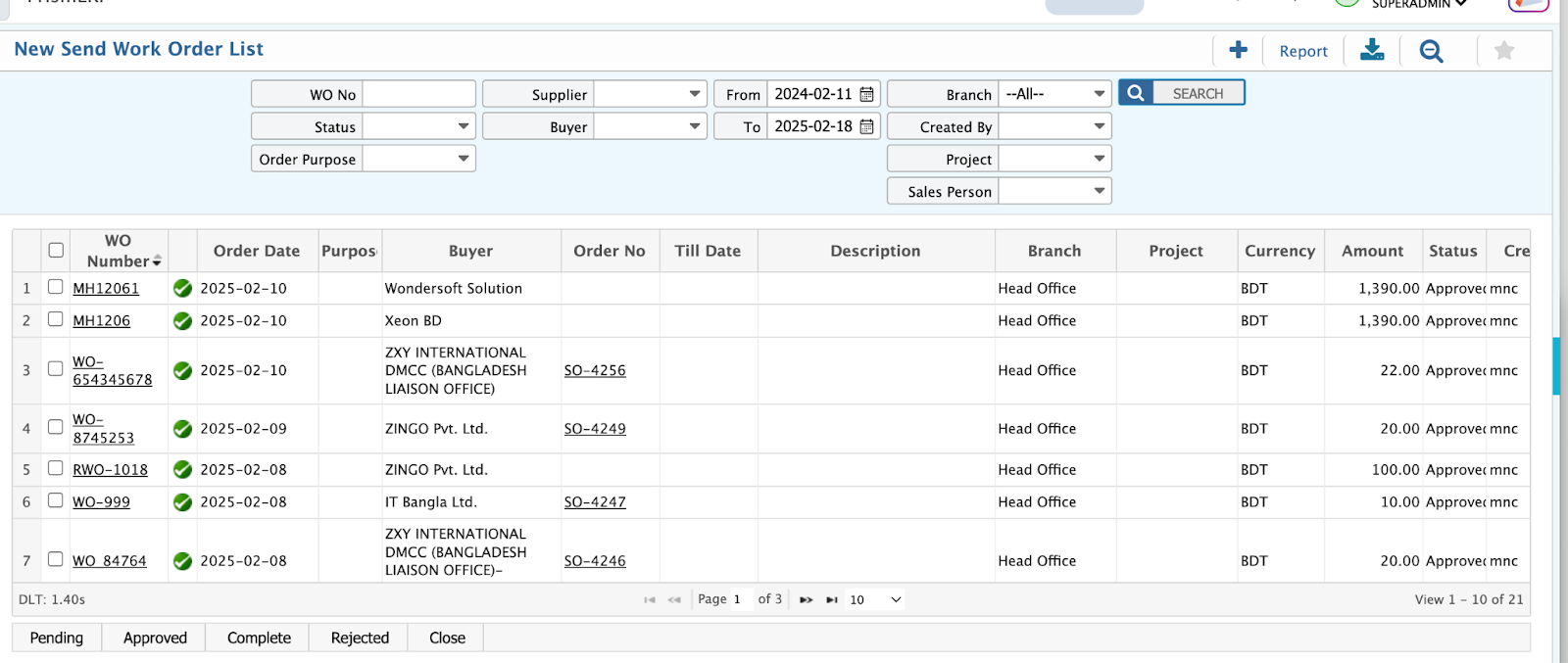Screen dimensions: 1568x663
Task: Open the Order Purpose dropdown
Action: click(x=418, y=159)
